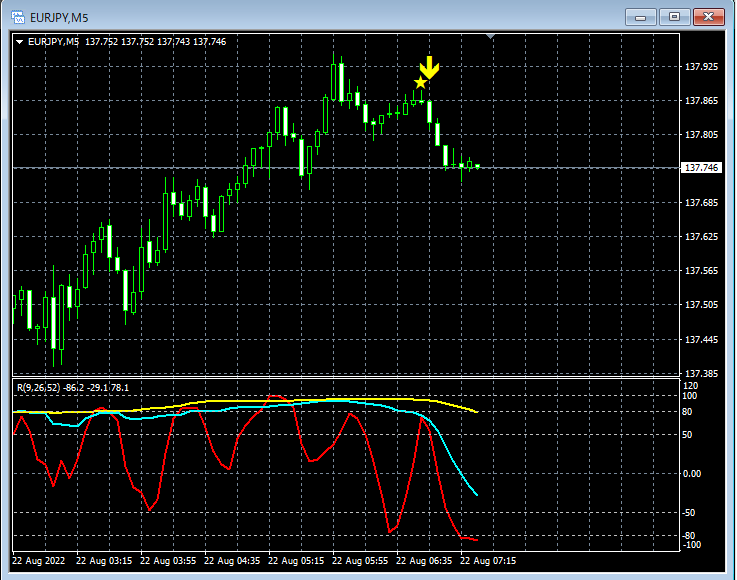Click the 22 Aug 07:15 time label
737x580 pixels.
point(487,561)
